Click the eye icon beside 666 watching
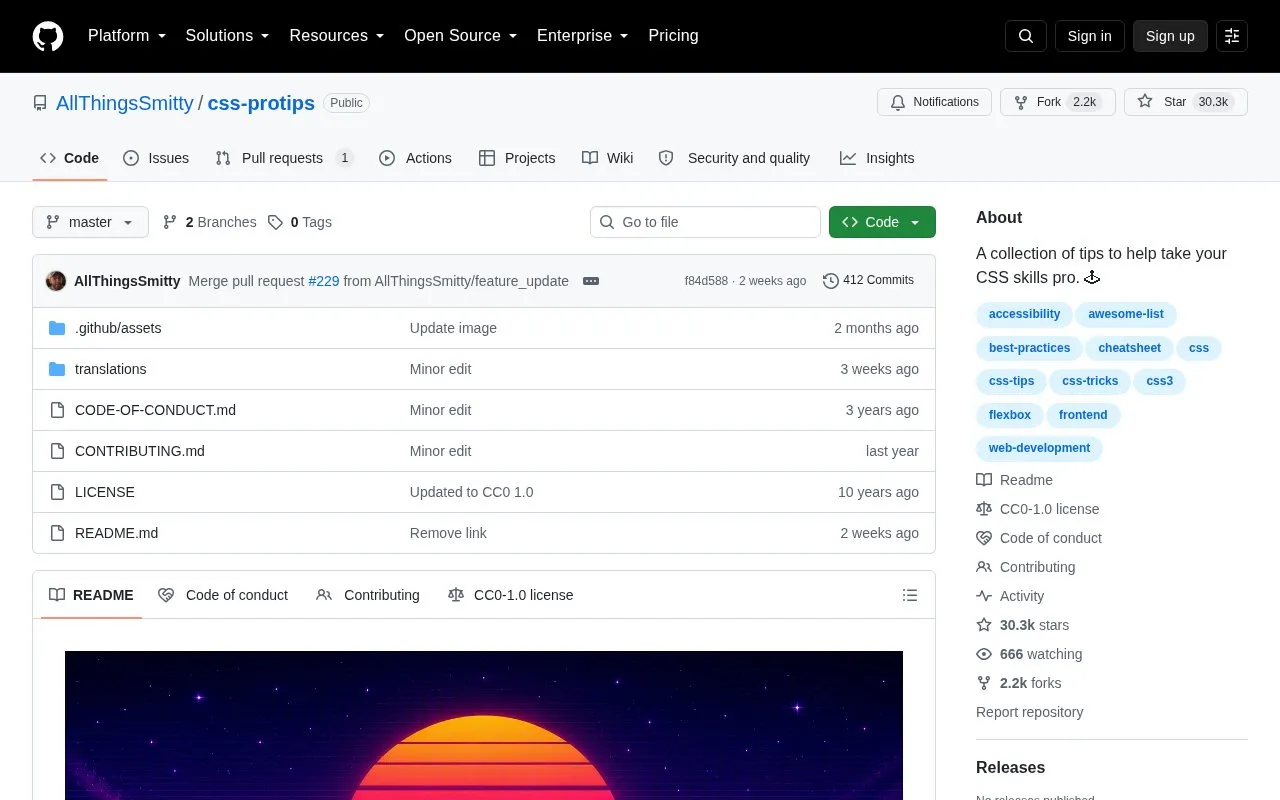 coord(984,654)
